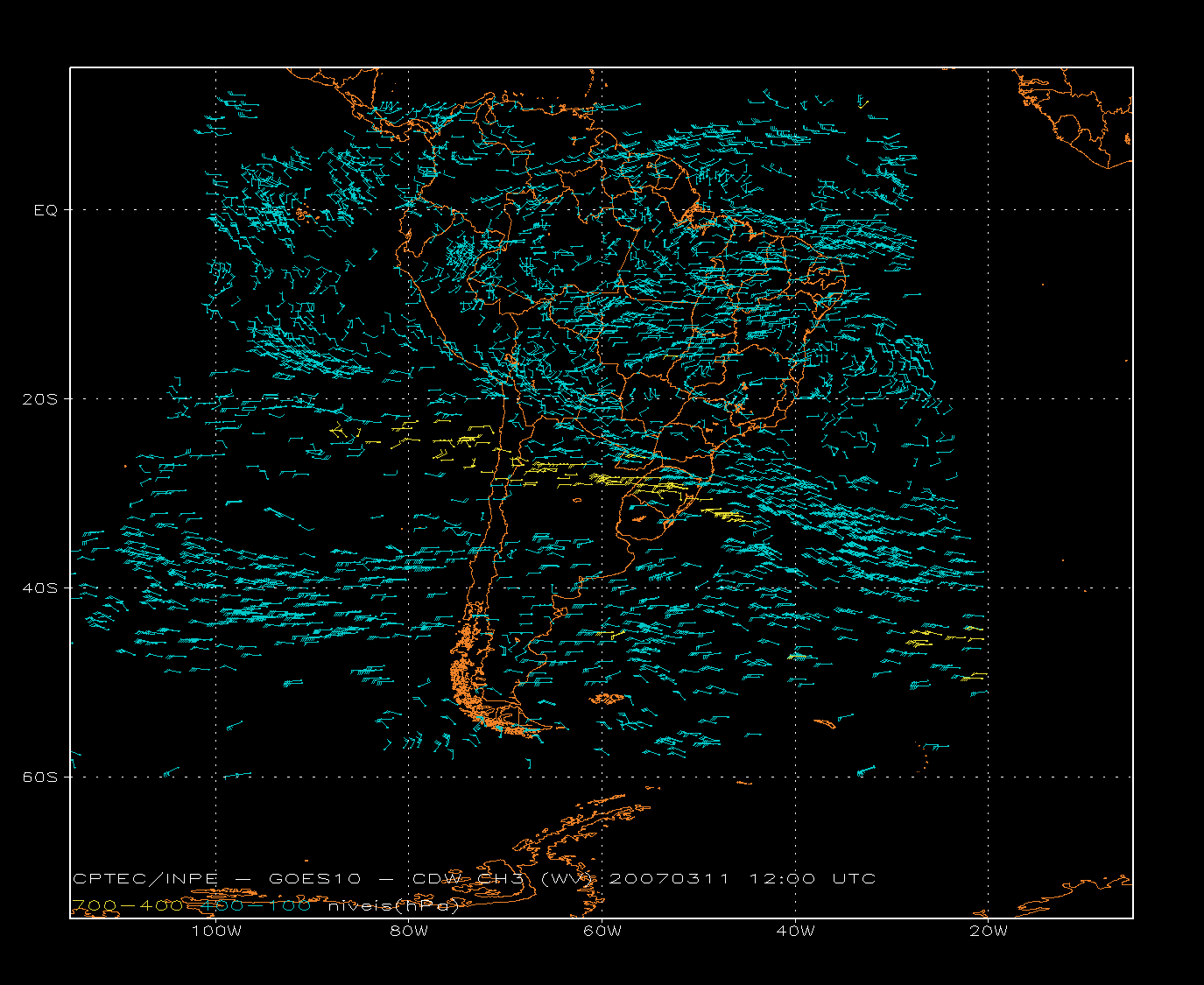Click the 80W longitude label
The height and width of the screenshot is (985, 1204).
[x=409, y=932]
